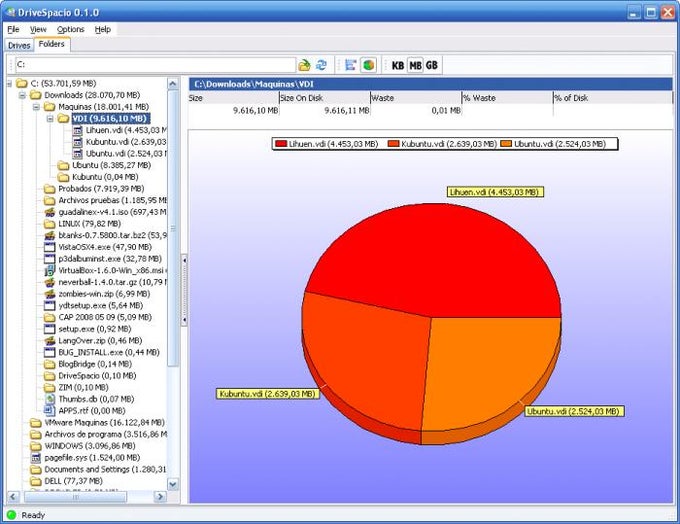Image resolution: width=680 pixels, height=524 pixels.
Task: Click the Thumbs.db file icon
Action: [50, 400]
